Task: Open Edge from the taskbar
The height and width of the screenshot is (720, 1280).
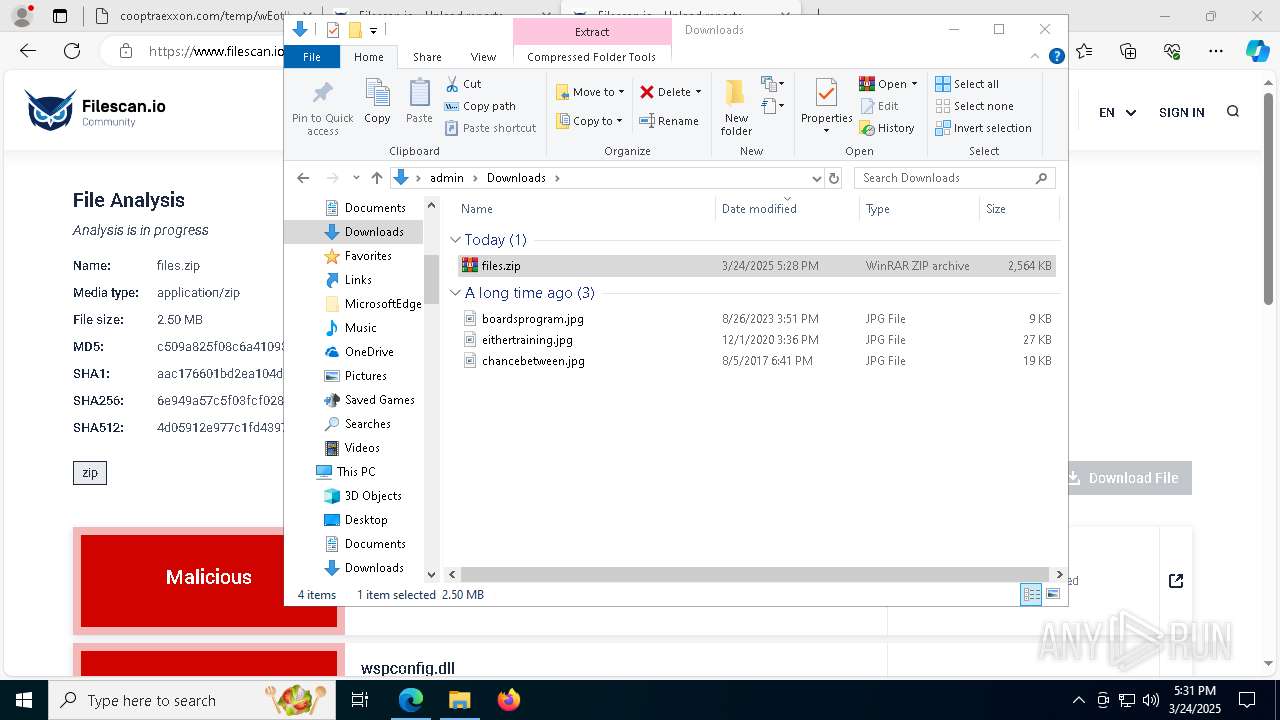Action: point(411,700)
